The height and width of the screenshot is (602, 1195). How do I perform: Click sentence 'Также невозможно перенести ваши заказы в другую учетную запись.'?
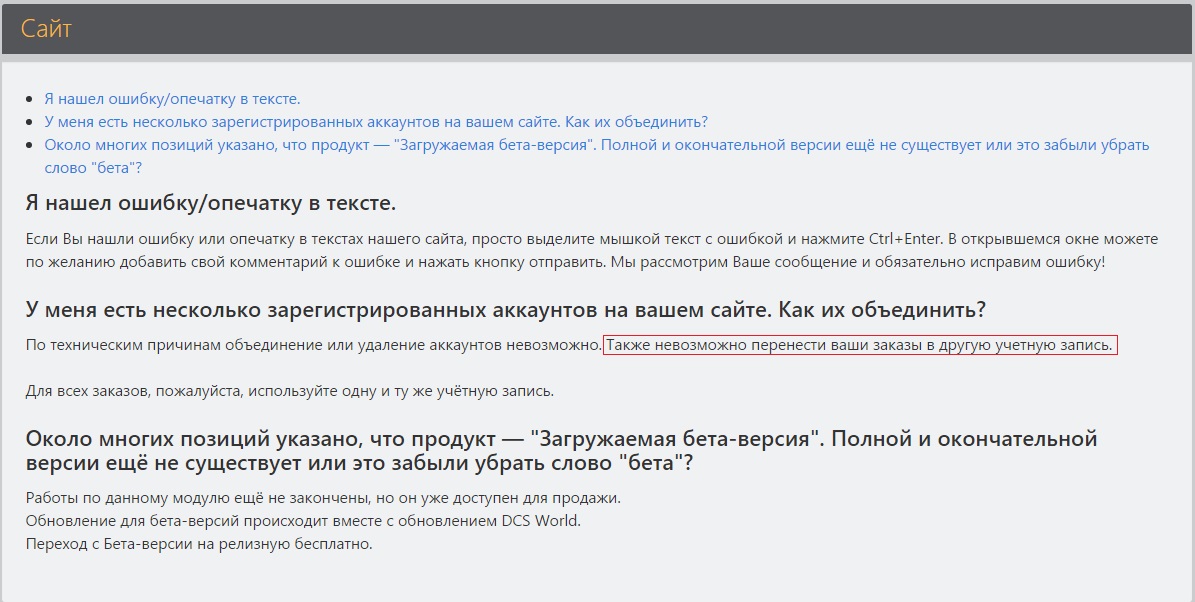point(860,345)
